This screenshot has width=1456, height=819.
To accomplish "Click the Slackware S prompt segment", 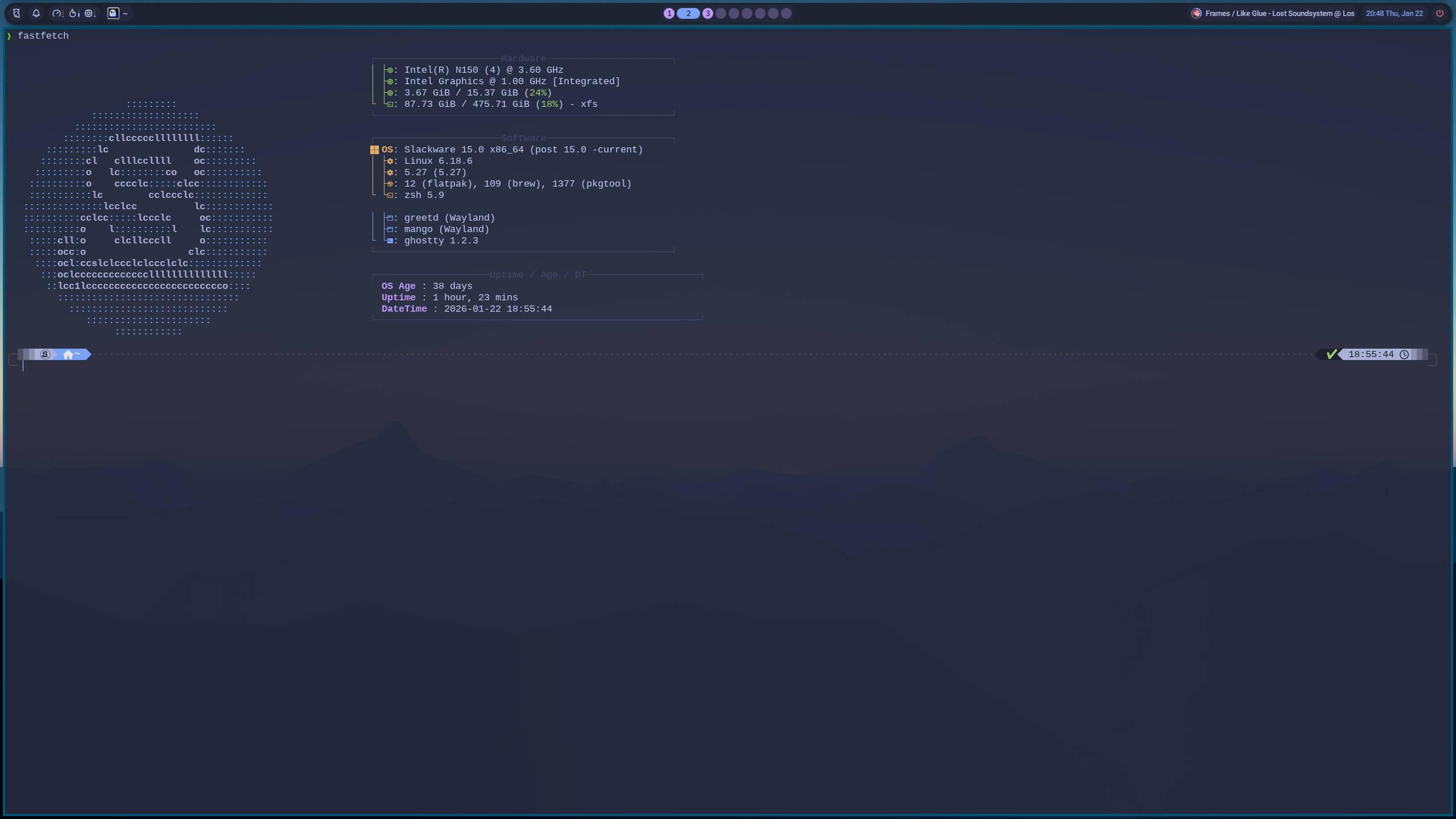I will [45, 354].
